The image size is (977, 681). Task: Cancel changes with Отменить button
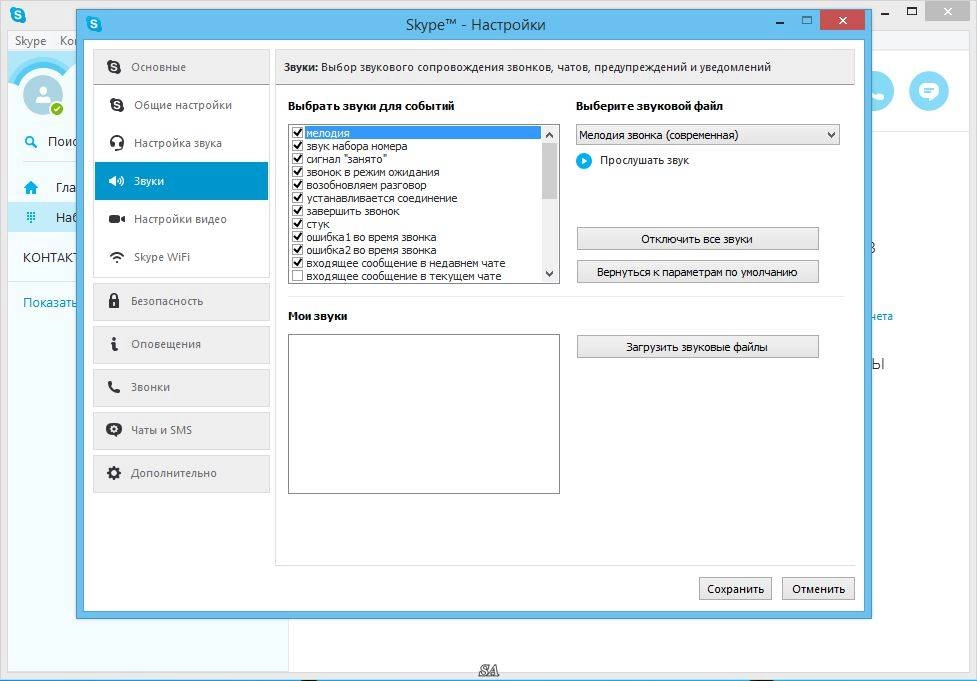click(x=818, y=589)
